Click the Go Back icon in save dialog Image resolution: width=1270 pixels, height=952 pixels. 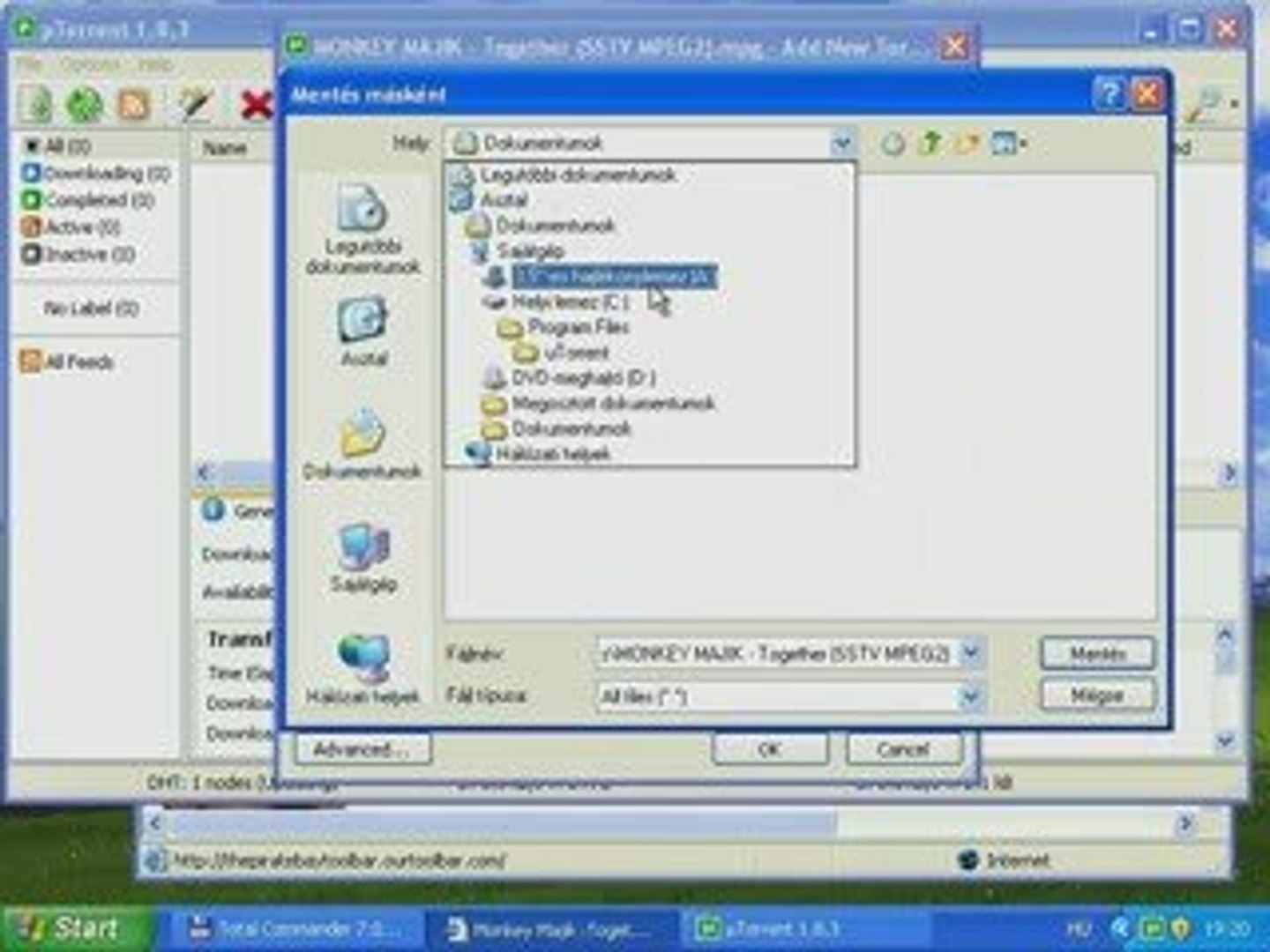[x=892, y=144]
